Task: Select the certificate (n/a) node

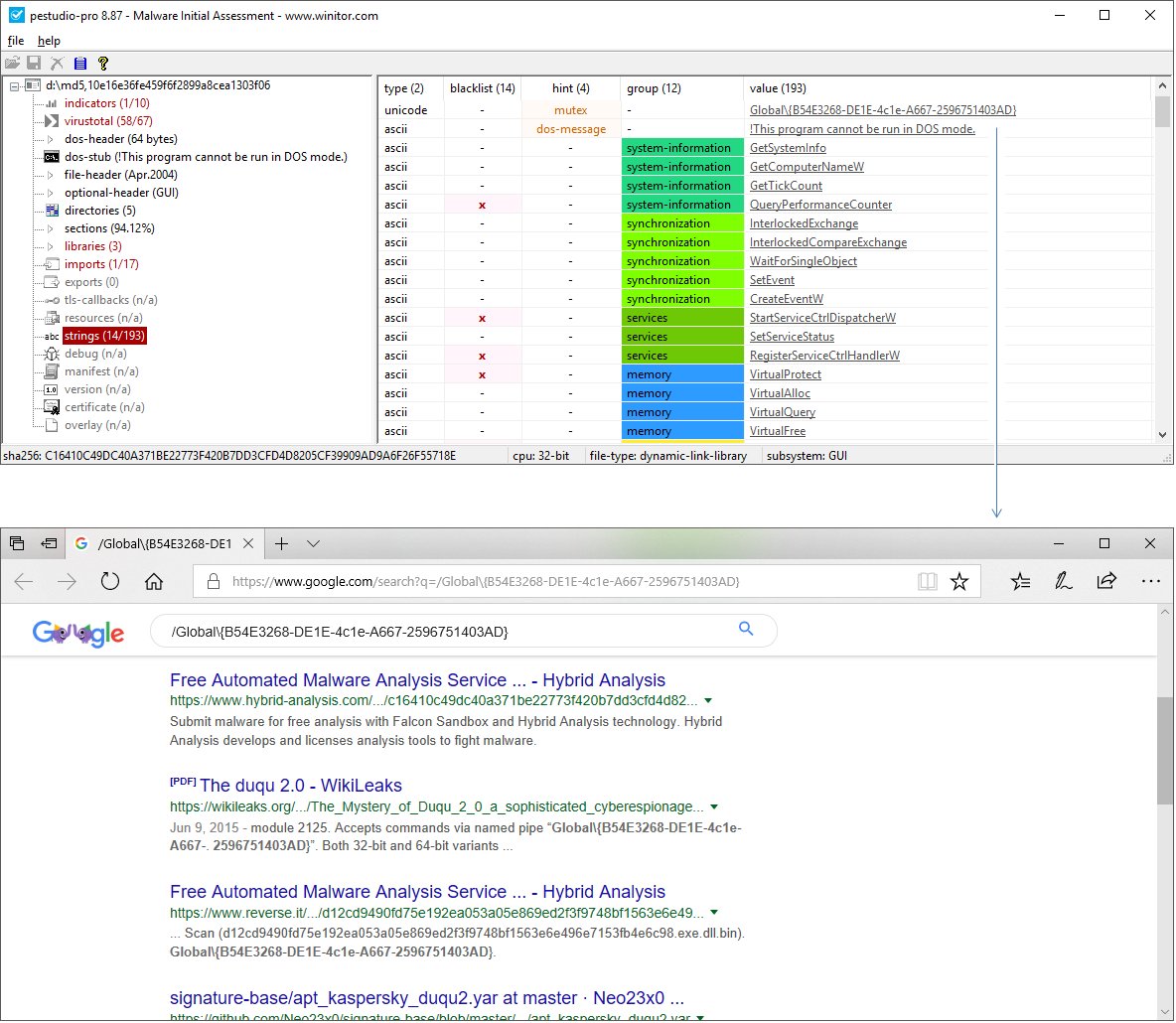Action: click(x=104, y=407)
